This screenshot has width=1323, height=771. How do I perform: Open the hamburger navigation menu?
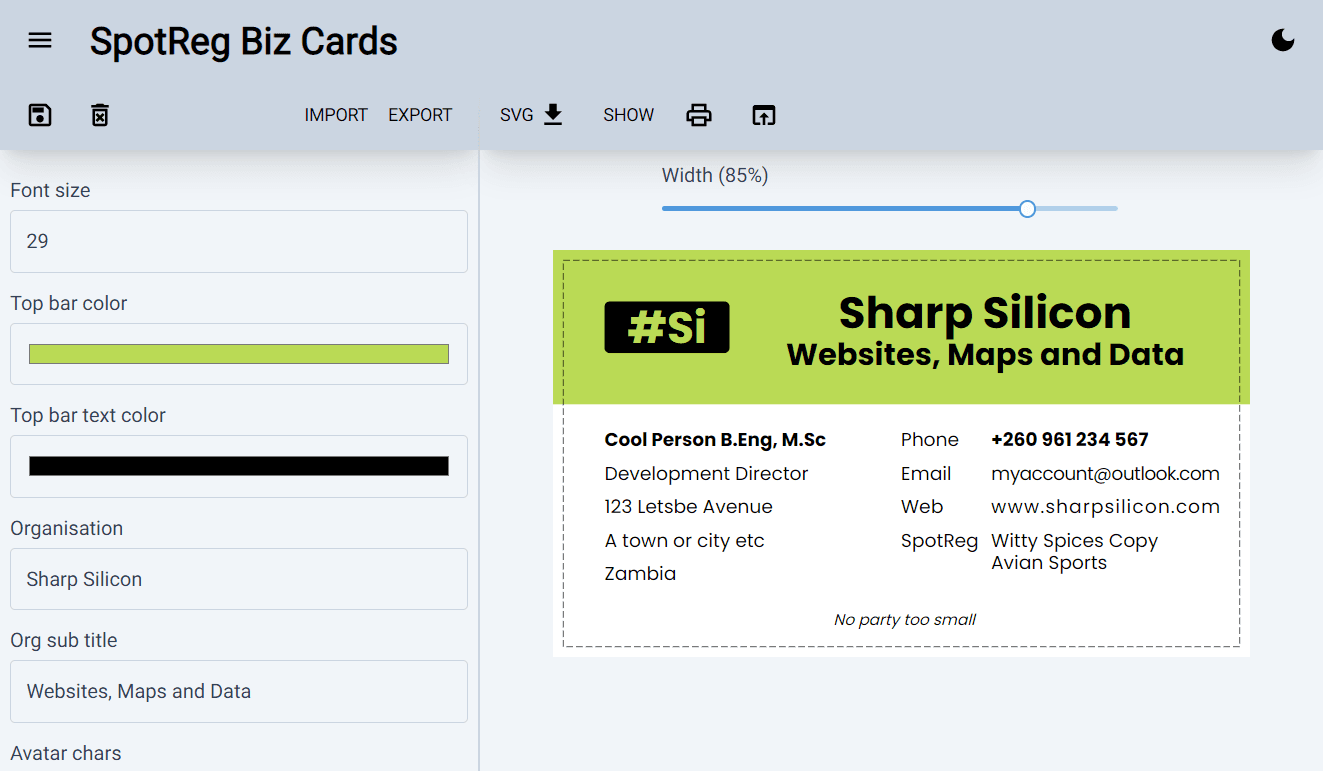(x=40, y=41)
